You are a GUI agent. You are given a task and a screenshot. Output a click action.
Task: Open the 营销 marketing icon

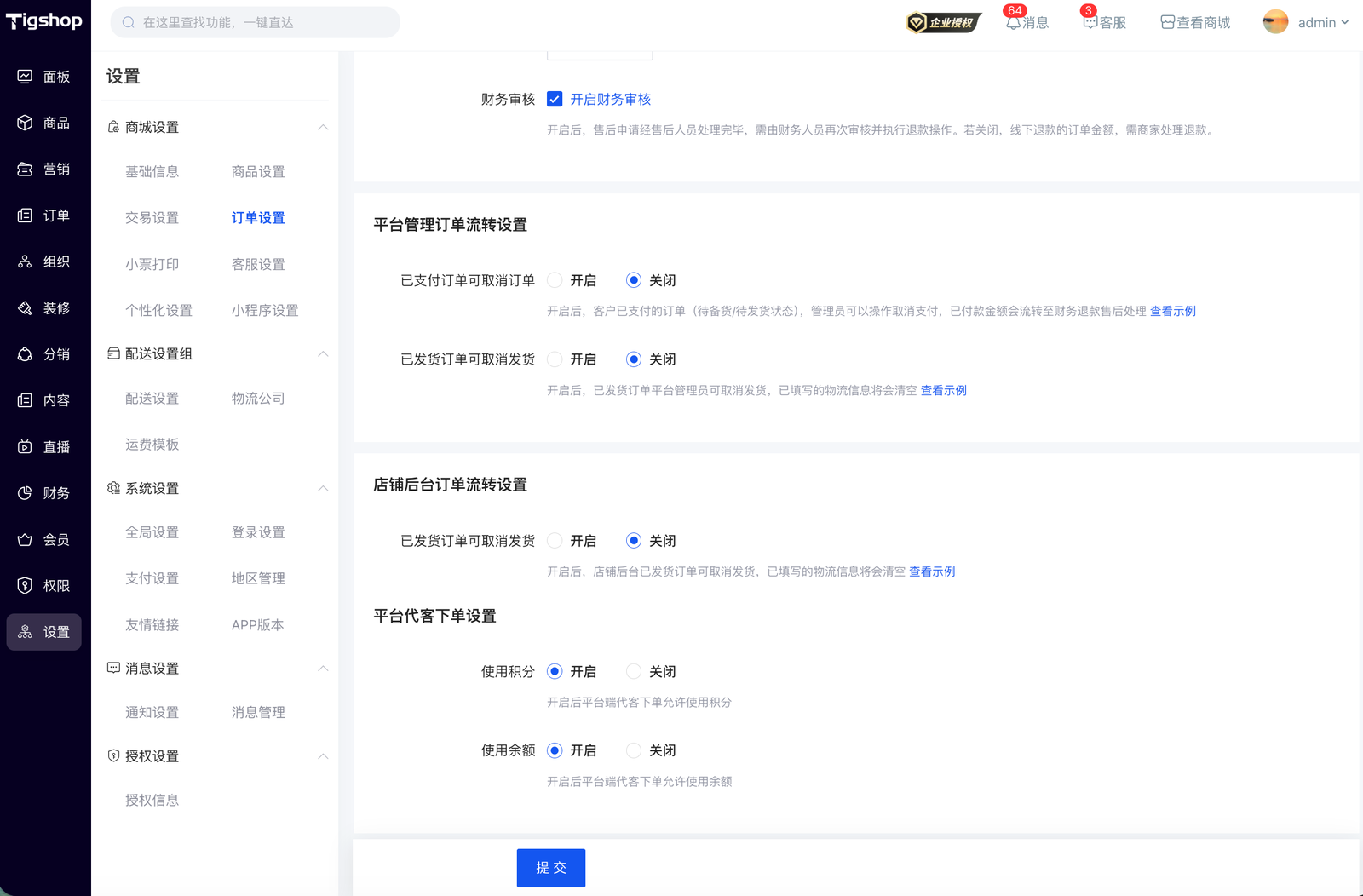pyautogui.click(x=25, y=169)
